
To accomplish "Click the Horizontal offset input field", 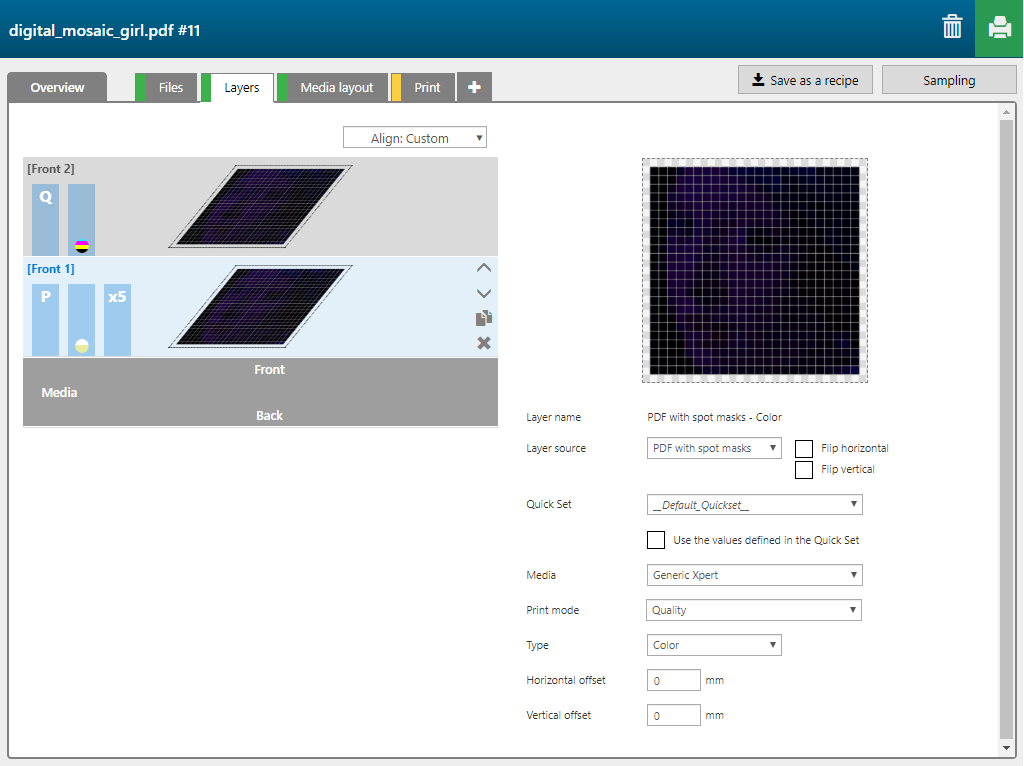I will click(674, 681).
